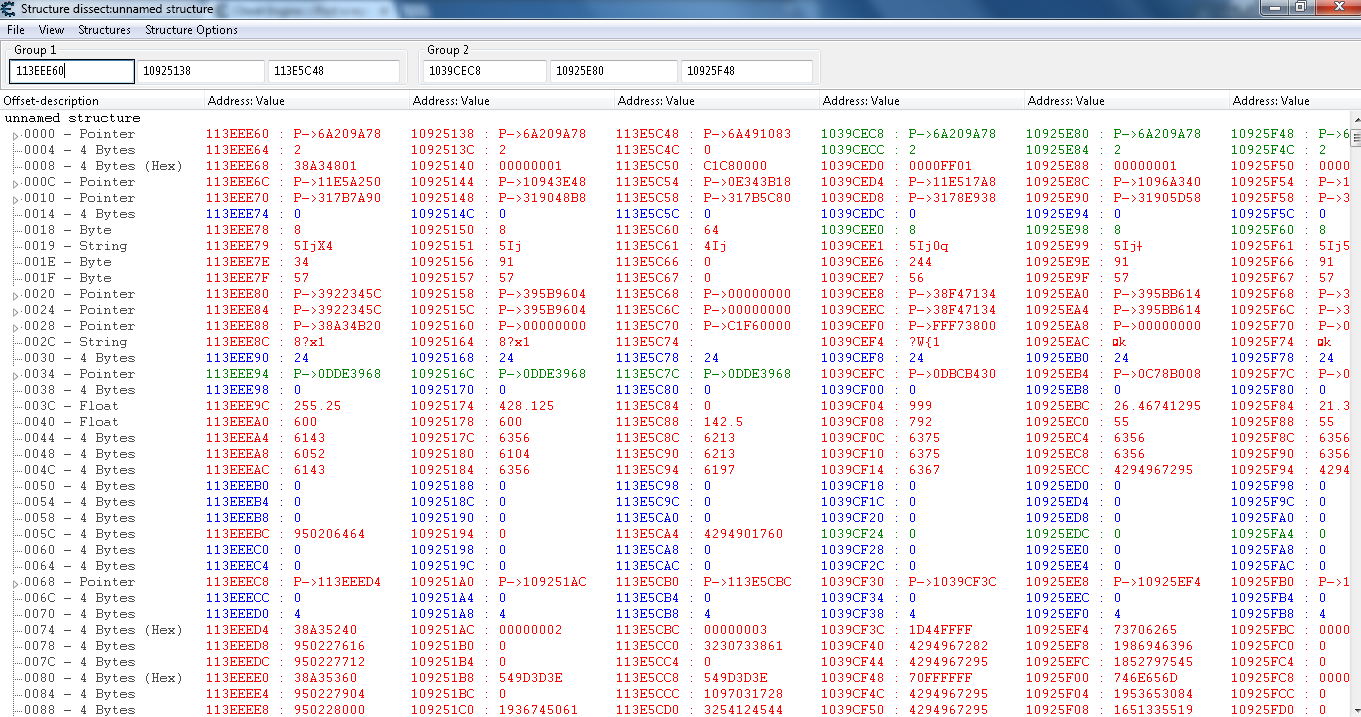Click the Cheat Engine icon in title bar

[x=10, y=9]
